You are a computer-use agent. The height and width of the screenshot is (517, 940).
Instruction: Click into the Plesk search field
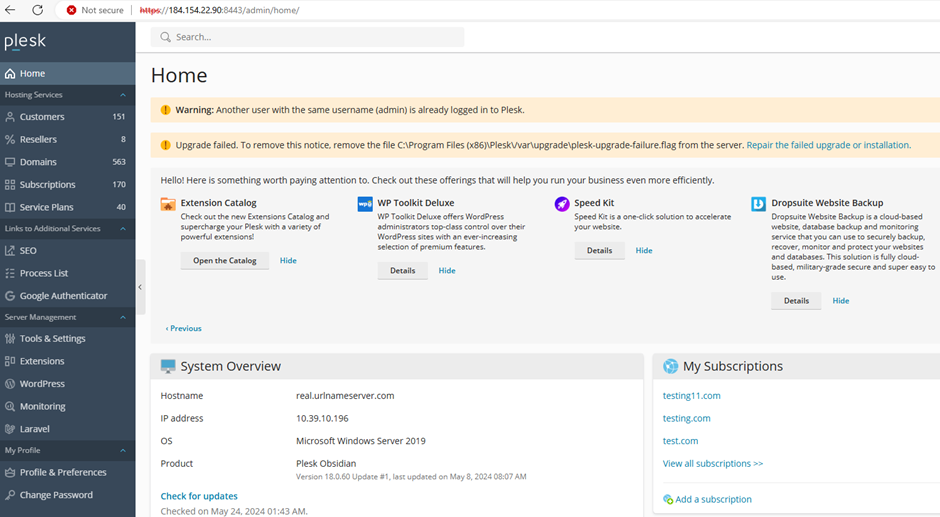(308, 37)
